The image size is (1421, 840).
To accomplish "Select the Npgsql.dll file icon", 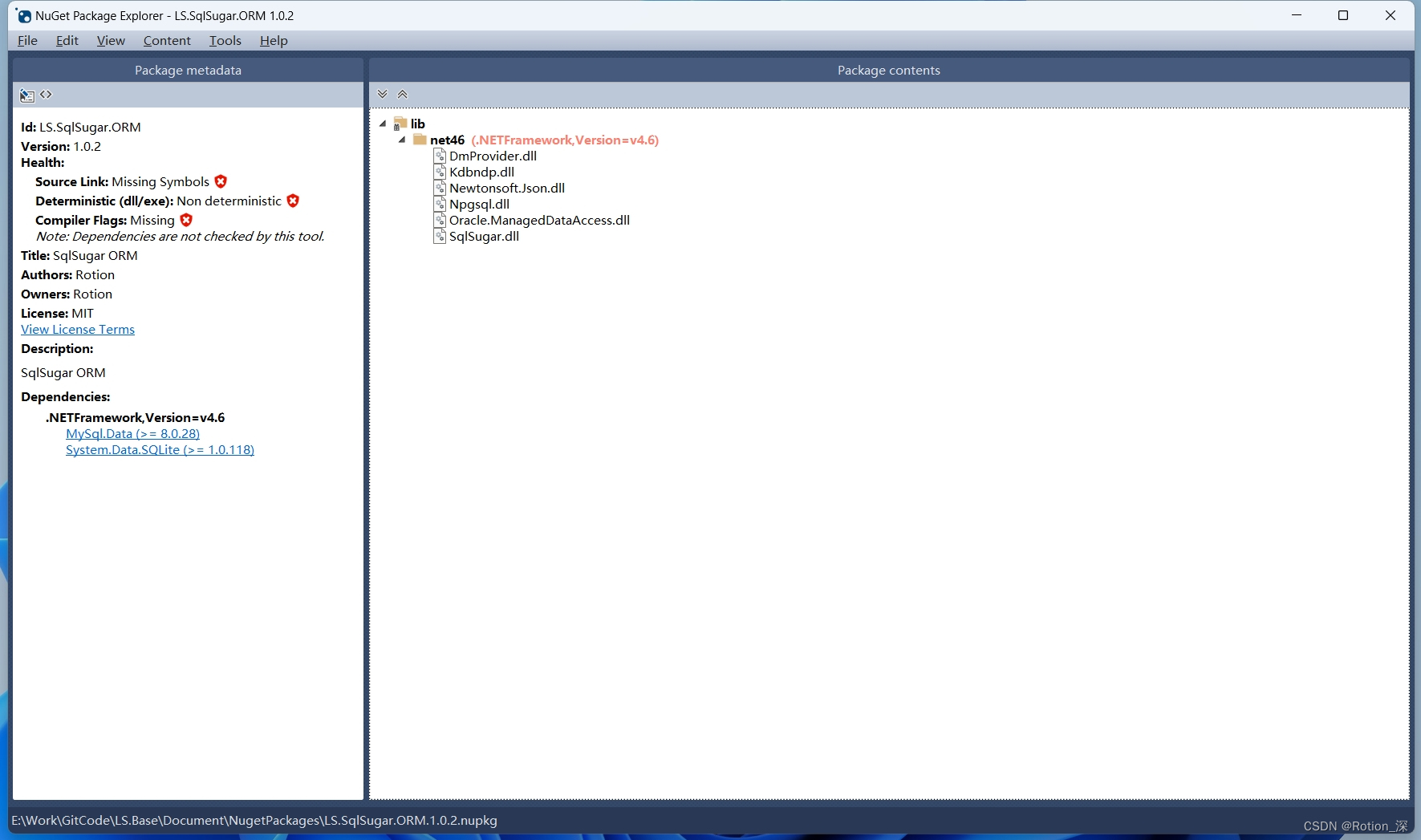I will [440, 204].
